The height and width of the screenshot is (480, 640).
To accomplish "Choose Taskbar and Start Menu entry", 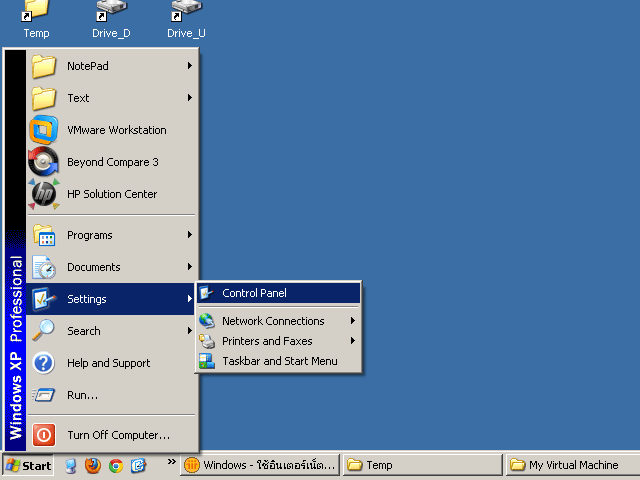I will pyautogui.click(x=279, y=361).
